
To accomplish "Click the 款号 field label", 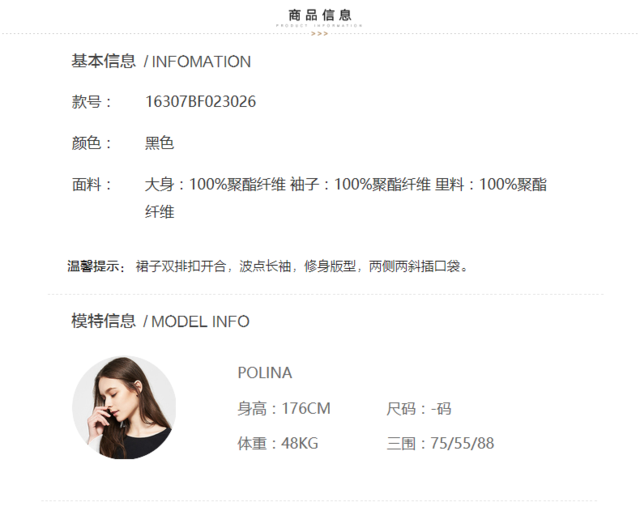I will 91,102.
